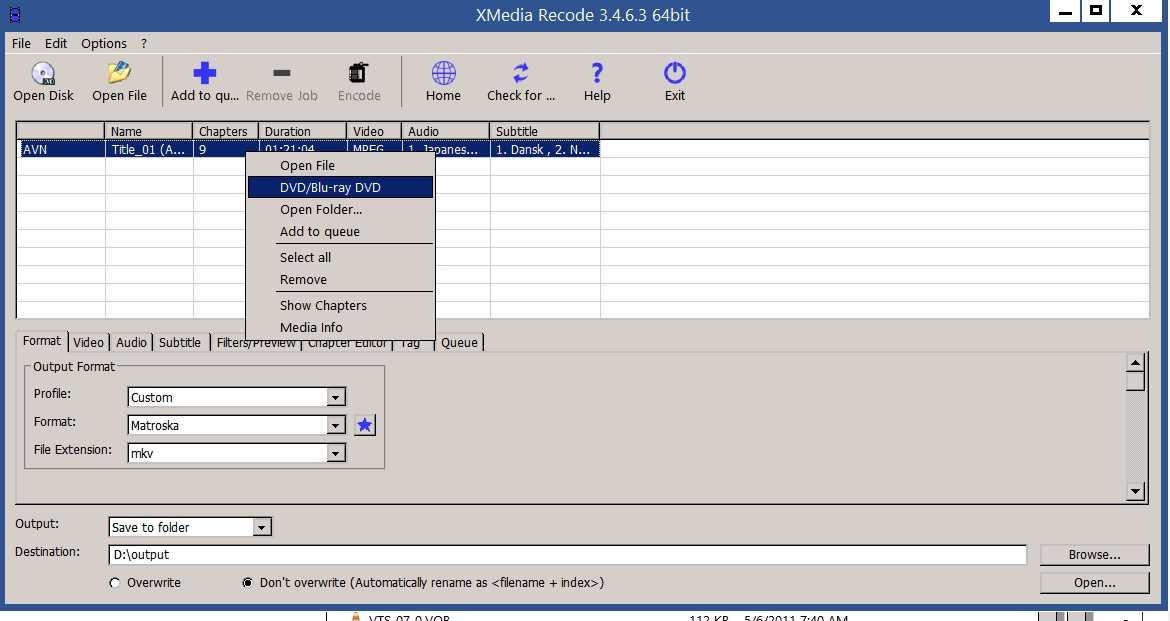The width and height of the screenshot is (1170, 621).
Task: Click the Check for updates icon
Action: pyautogui.click(x=521, y=72)
